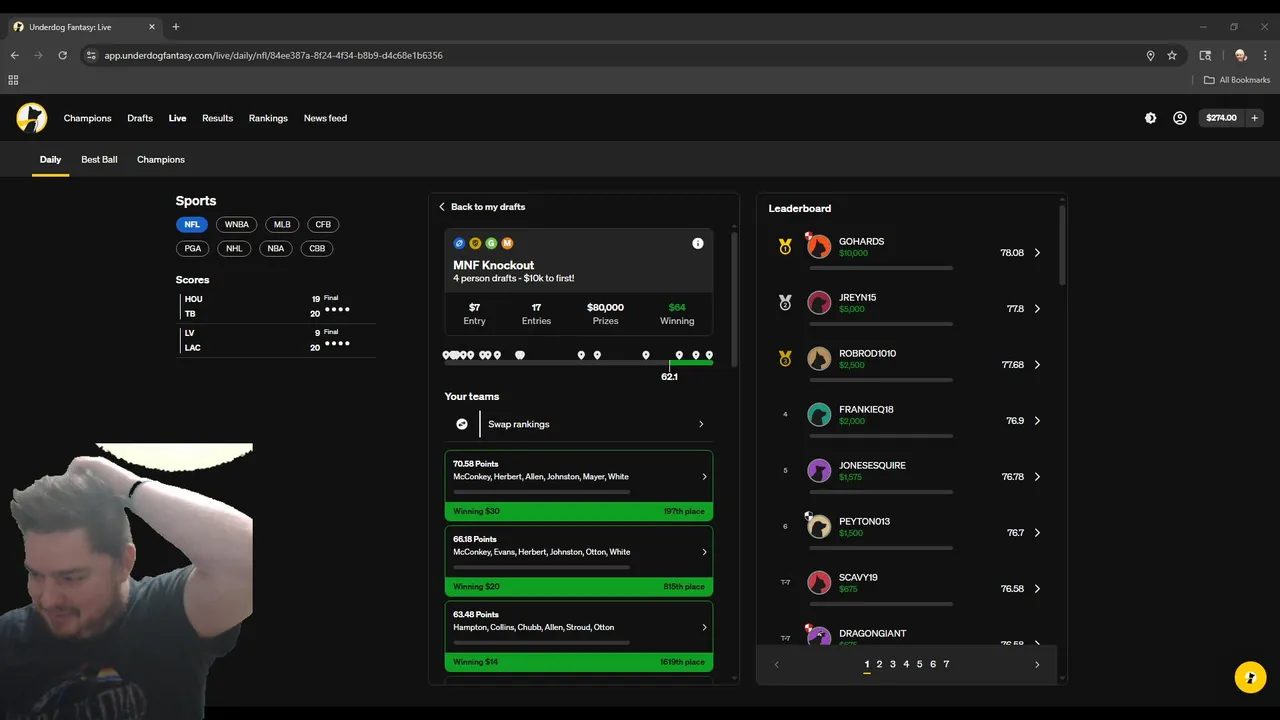Open the Chrome apps grid icon

(x=13, y=80)
